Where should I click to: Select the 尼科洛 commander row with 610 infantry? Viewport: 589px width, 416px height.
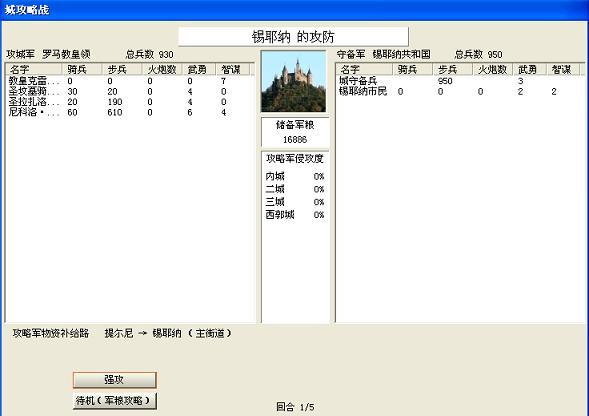(x=130, y=112)
